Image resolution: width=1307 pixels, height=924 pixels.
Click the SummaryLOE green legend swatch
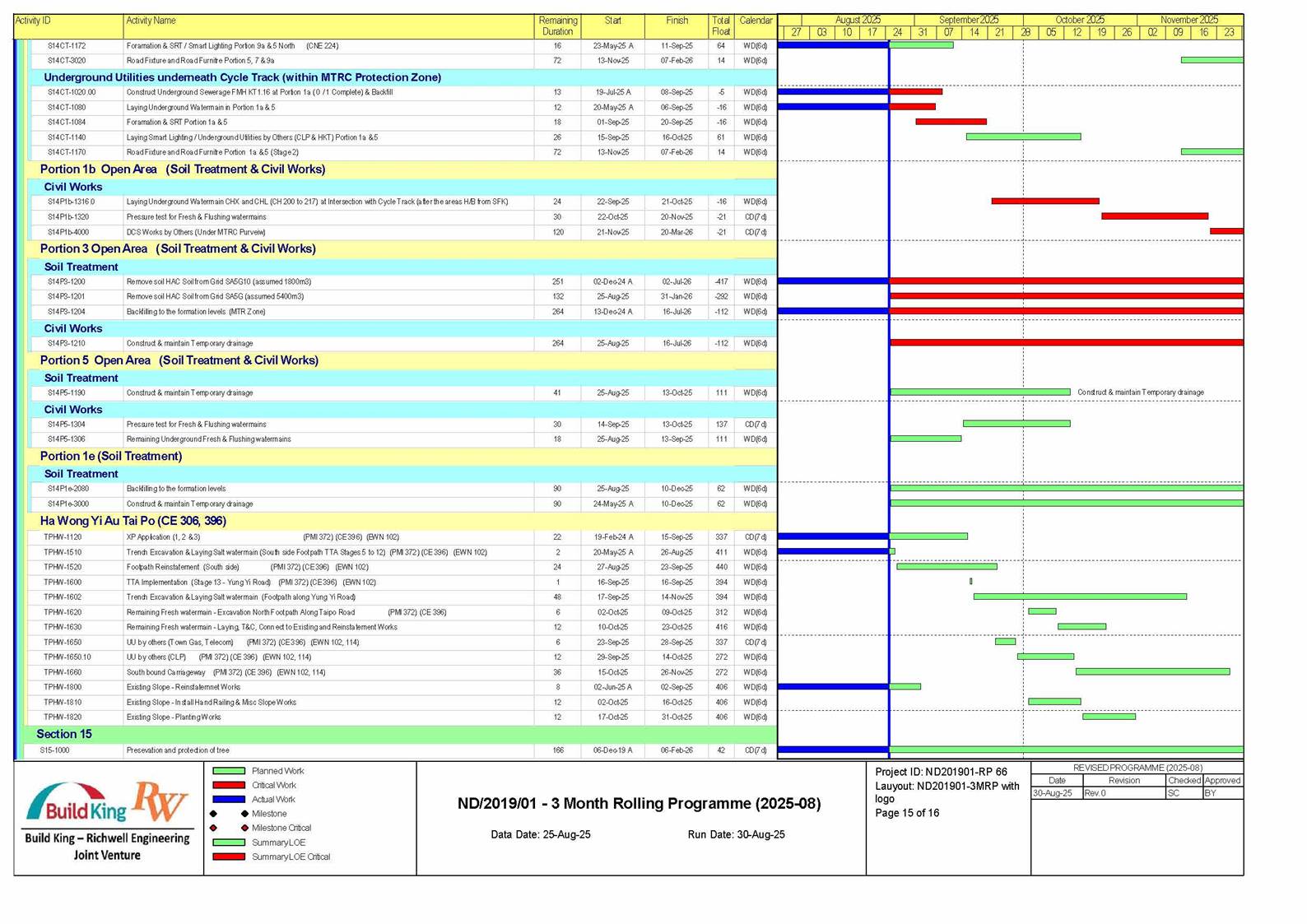pos(229,843)
